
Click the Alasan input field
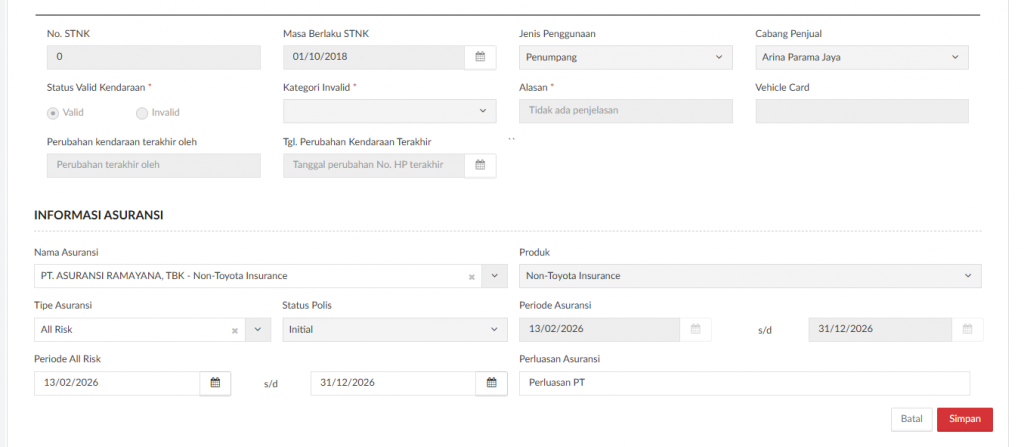coord(626,111)
